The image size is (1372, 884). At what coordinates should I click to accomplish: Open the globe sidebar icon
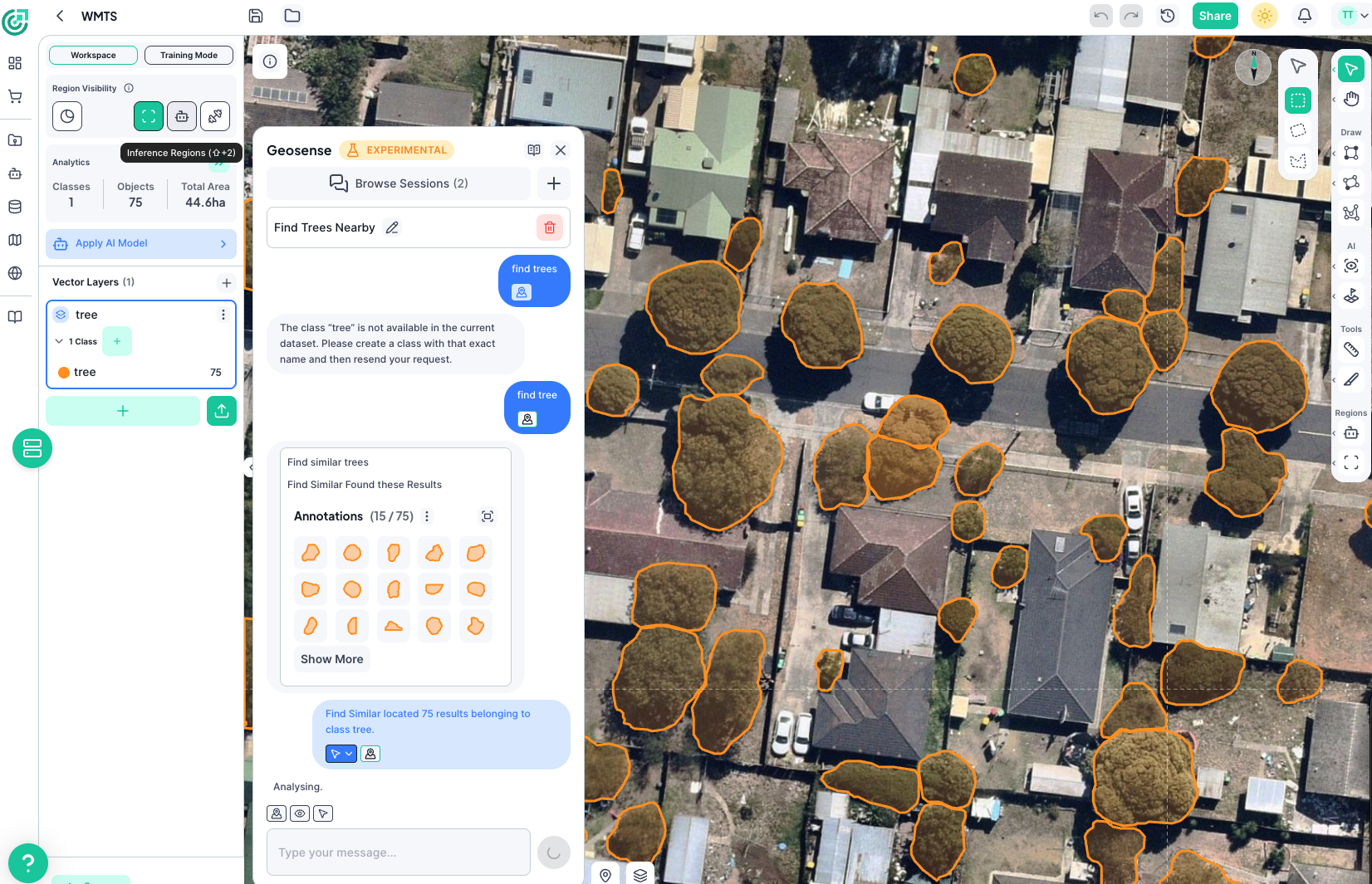coord(15,273)
